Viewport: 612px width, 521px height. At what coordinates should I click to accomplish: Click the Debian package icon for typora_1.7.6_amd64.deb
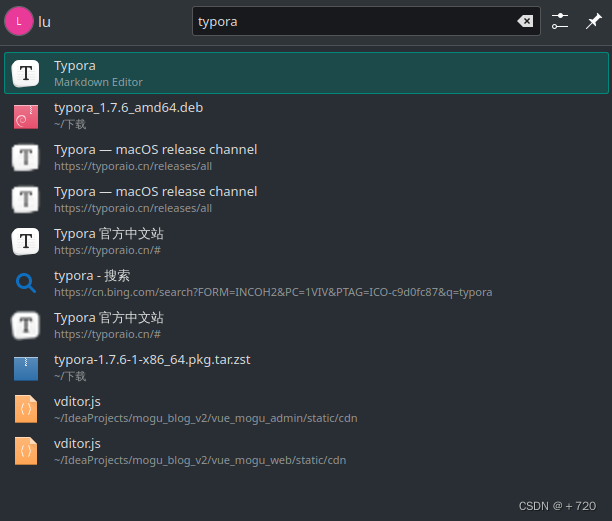(x=26, y=116)
